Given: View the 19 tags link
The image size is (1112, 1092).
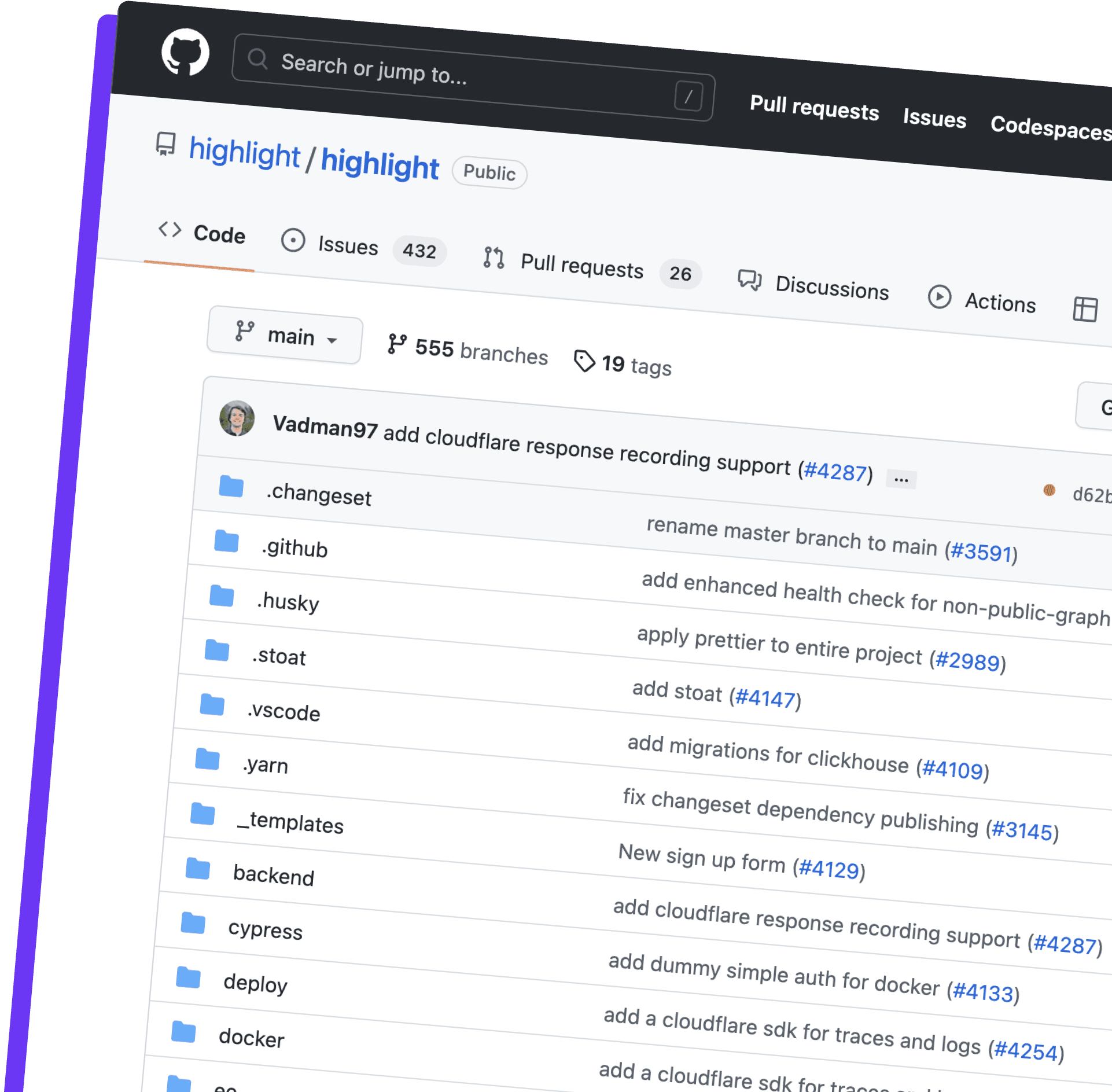Looking at the screenshot, I should 623,364.
